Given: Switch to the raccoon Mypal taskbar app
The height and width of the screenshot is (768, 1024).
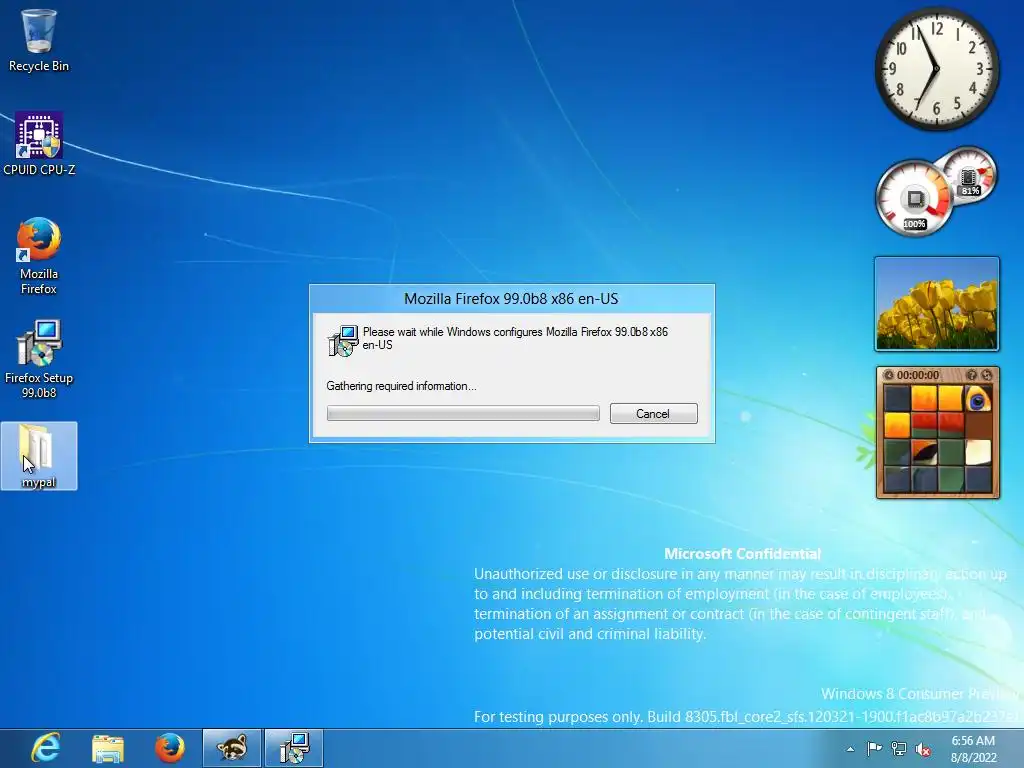Looking at the screenshot, I should pyautogui.click(x=232, y=748).
